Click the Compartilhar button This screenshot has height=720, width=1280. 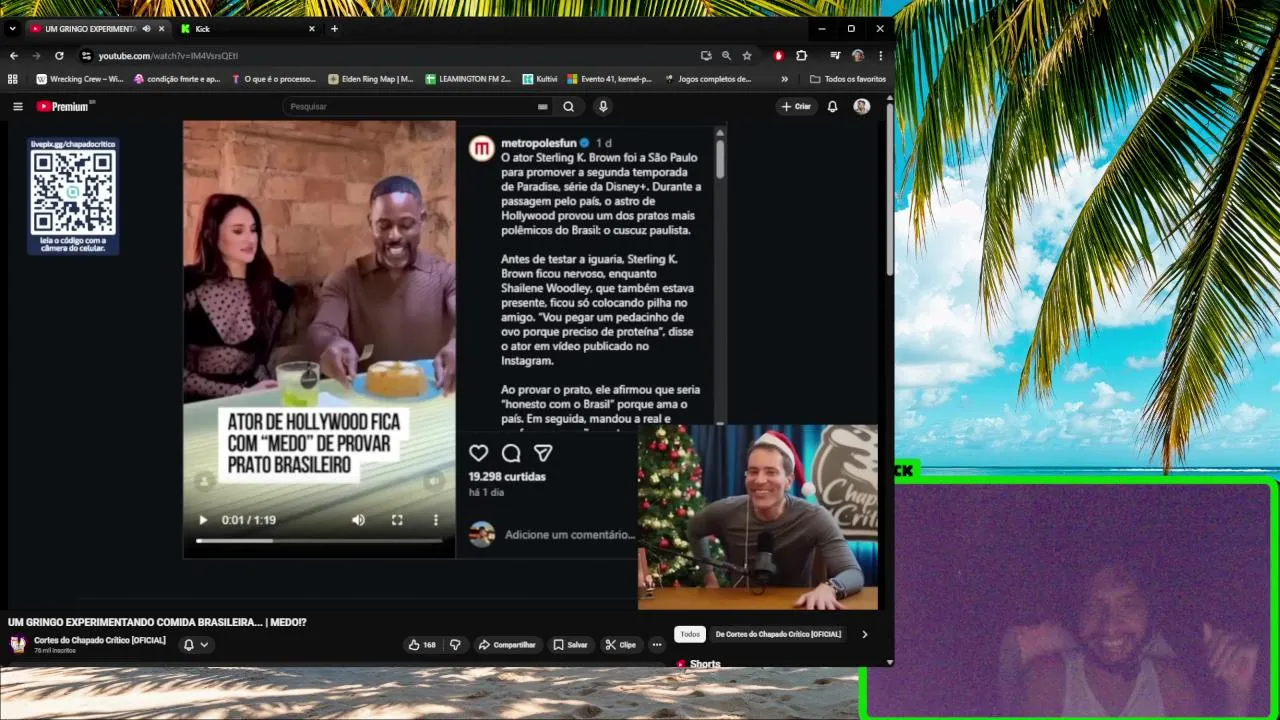(x=507, y=645)
